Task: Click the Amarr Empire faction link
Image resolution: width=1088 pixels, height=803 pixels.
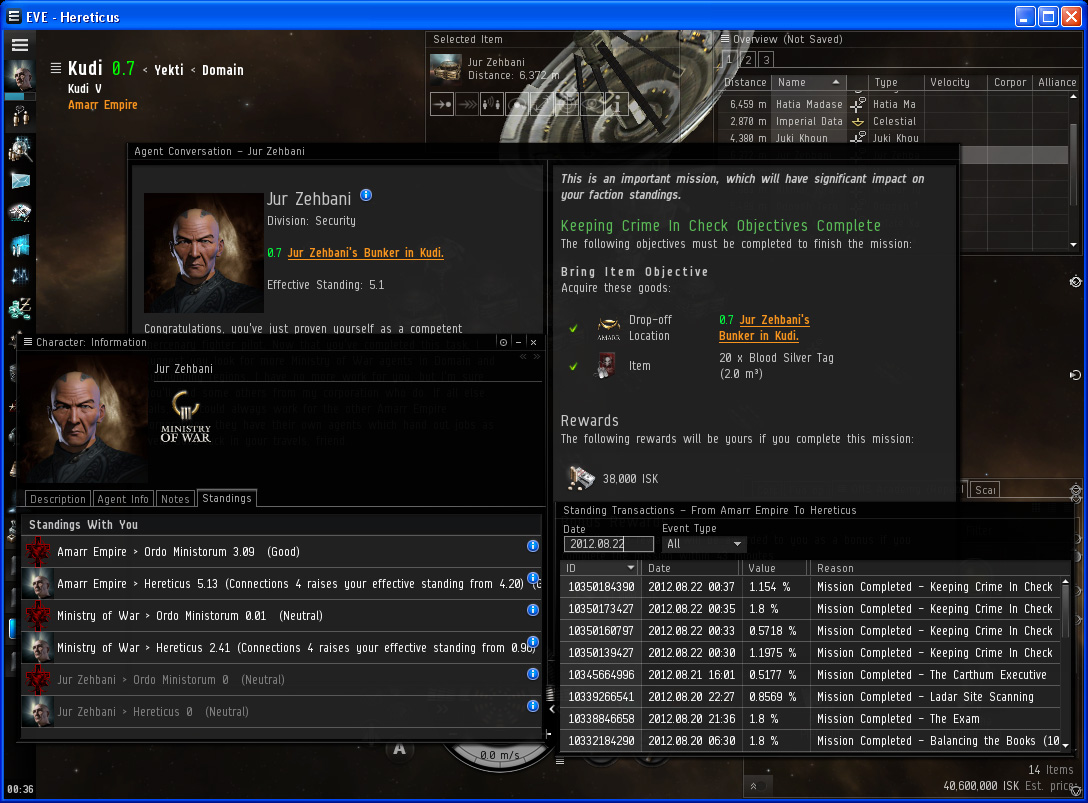Action: click(x=103, y=105)
